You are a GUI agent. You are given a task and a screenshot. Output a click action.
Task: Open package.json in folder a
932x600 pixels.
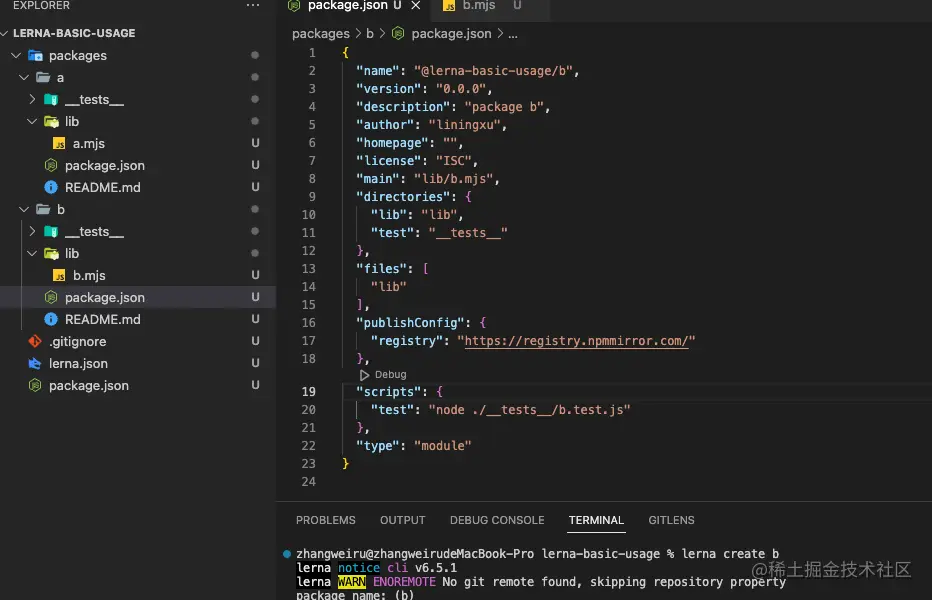pos(105,165)
